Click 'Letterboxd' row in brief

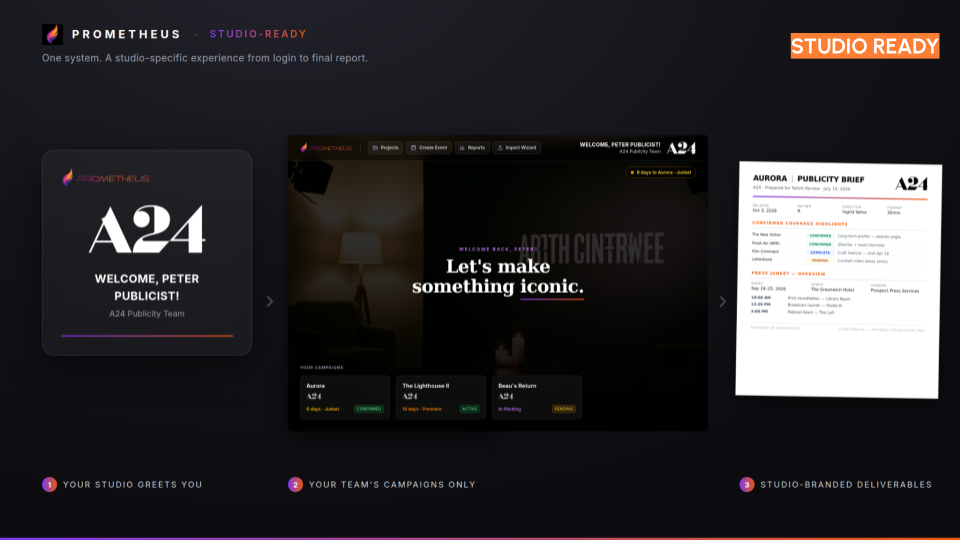click(x=839, y=260)
